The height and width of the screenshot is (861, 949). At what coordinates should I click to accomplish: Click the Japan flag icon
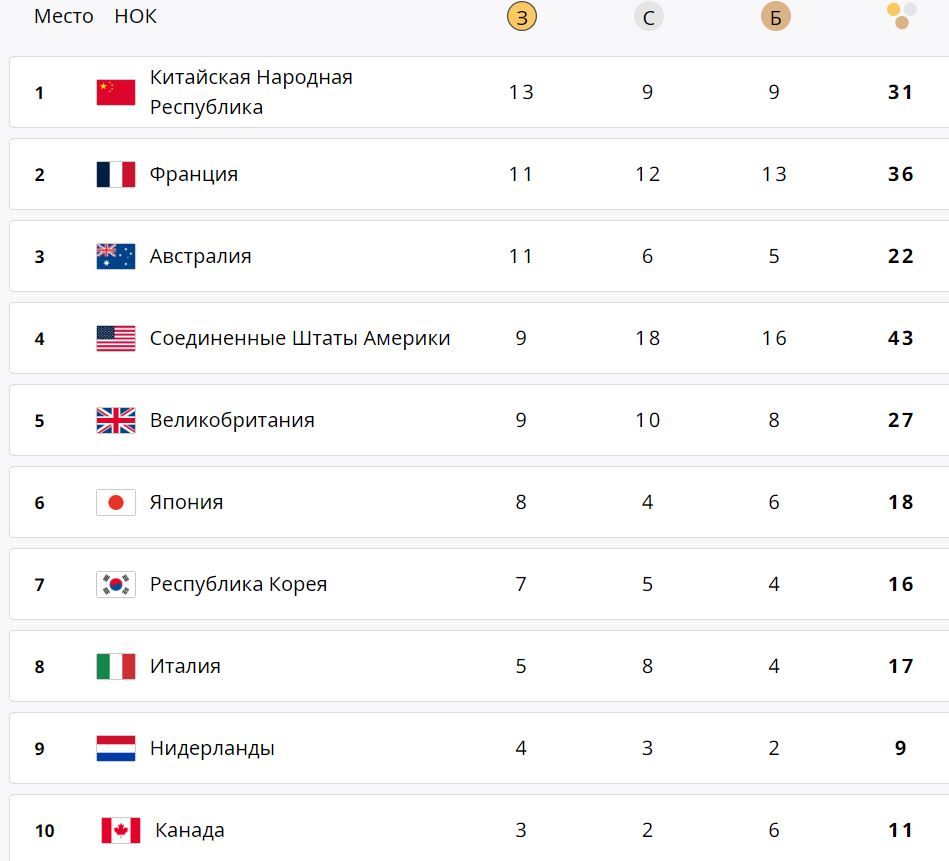pyautogui.click(x=116, y=502)
